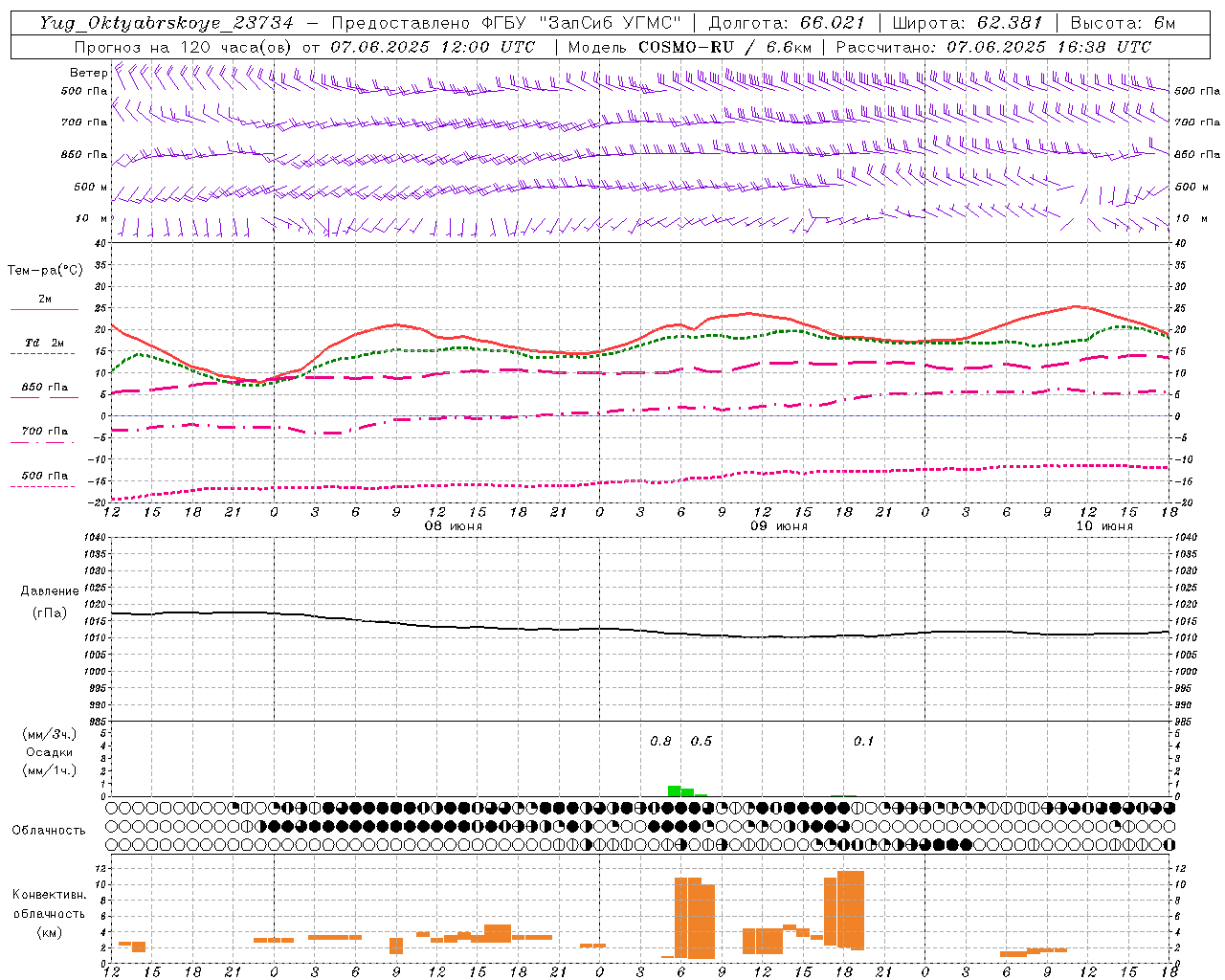The image size is (1225, 980).
Task: Click the 0.1 precipitation amount value
Action: pyautogui.click(x=863, y=741)
